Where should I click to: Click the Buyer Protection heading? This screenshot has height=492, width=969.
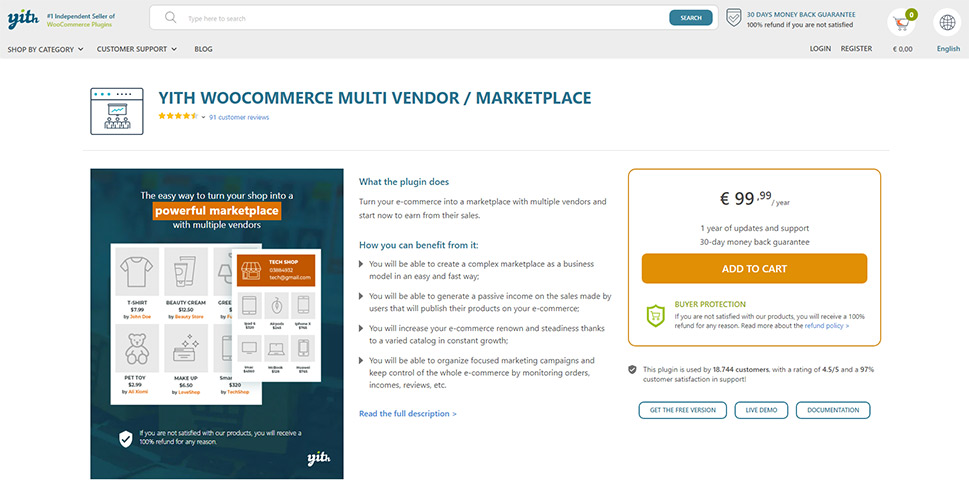pyautogui.click(x=710, y=304)
